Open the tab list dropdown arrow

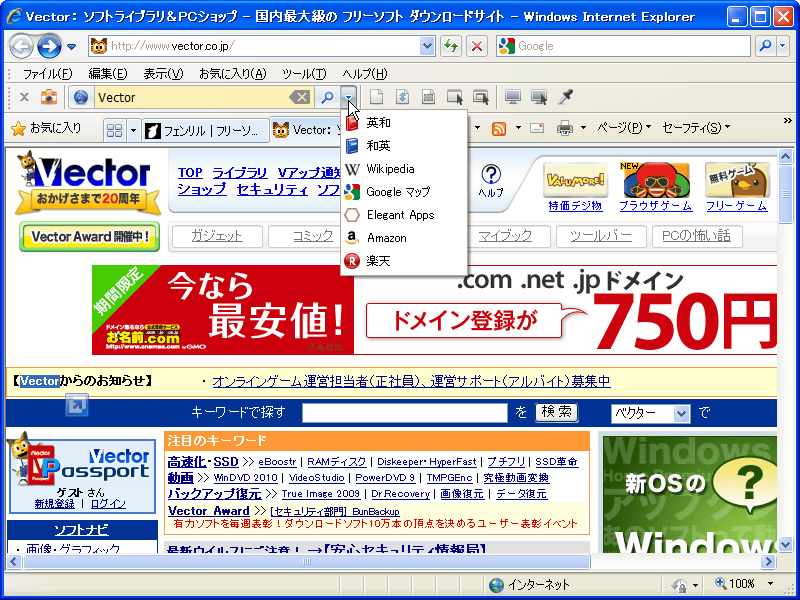133,131
